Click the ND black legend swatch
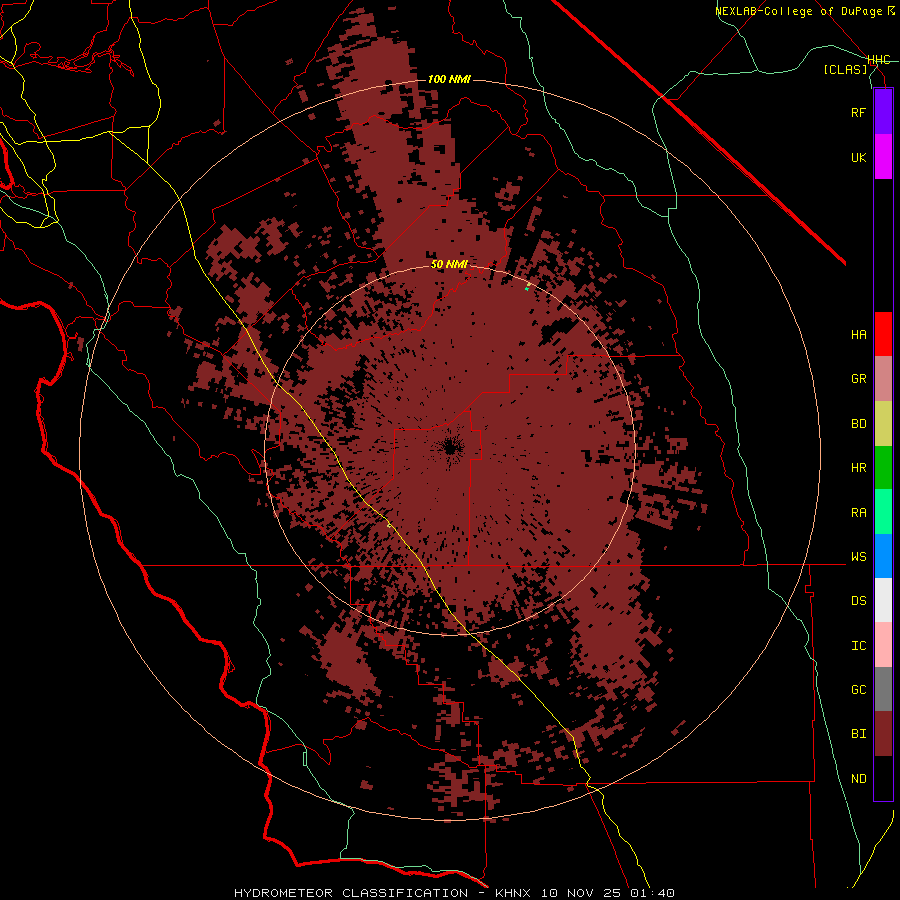This screenshot has width=900, height=900. tap(883, 778)
